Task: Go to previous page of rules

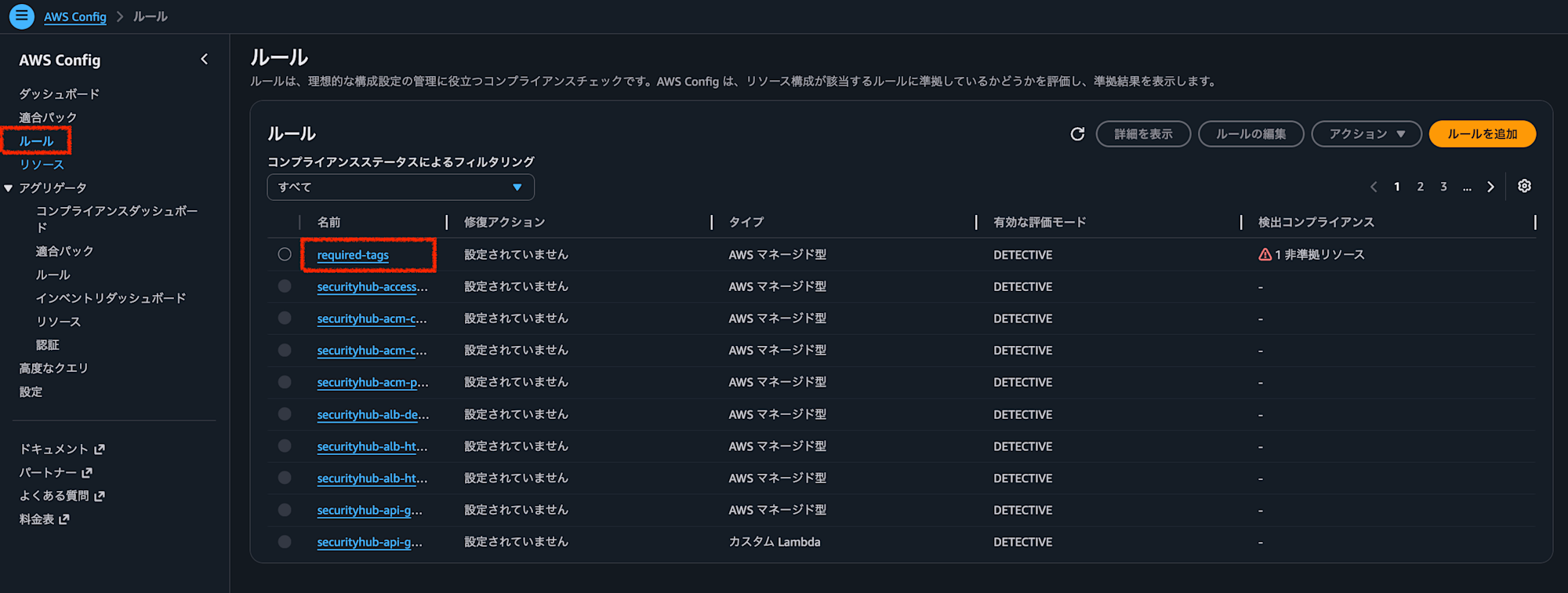Action: (1374, 187)
